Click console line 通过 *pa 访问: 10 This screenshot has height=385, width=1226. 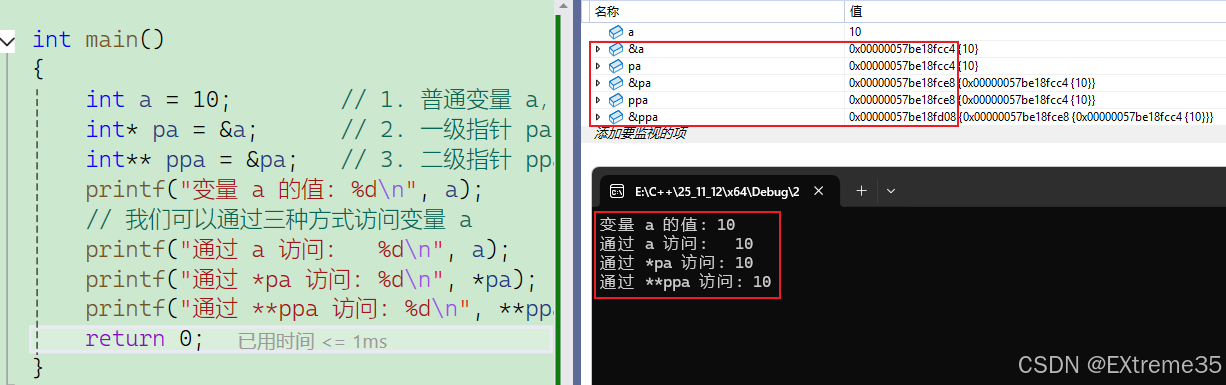[x=676, y=263]
